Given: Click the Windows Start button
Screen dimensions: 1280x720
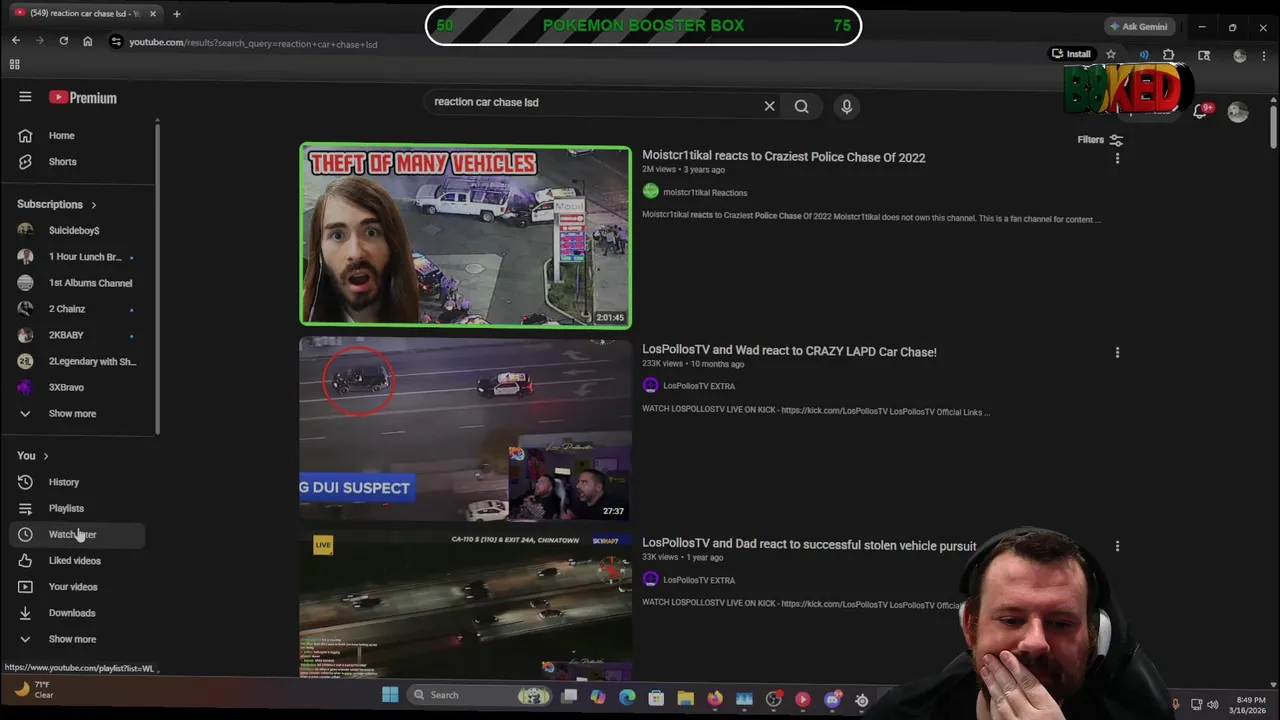Looking at the screenshot, I should pyautogui.click(x=390, y=695).
